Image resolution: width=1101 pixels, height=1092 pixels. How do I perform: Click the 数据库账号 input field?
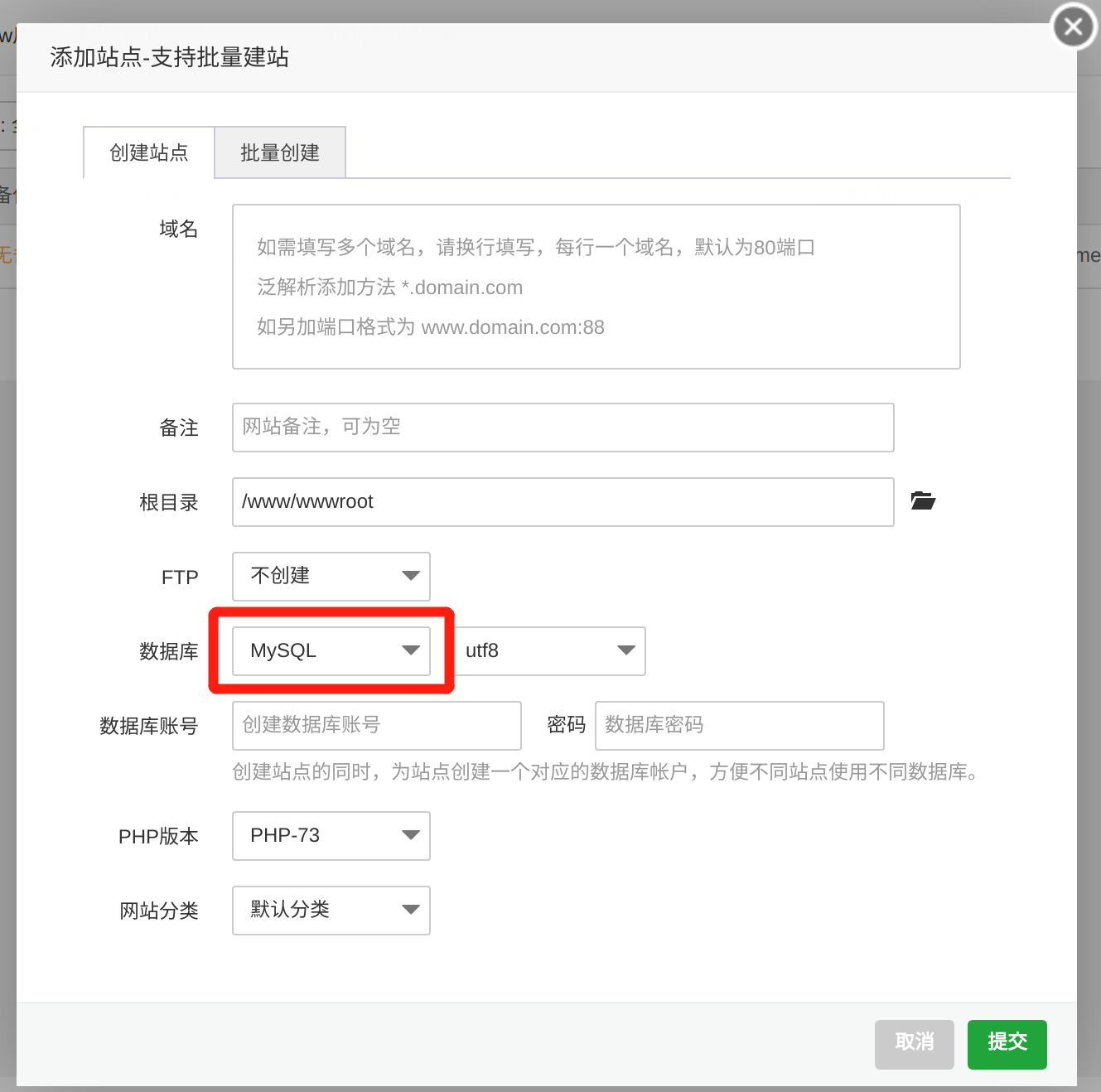377,726
